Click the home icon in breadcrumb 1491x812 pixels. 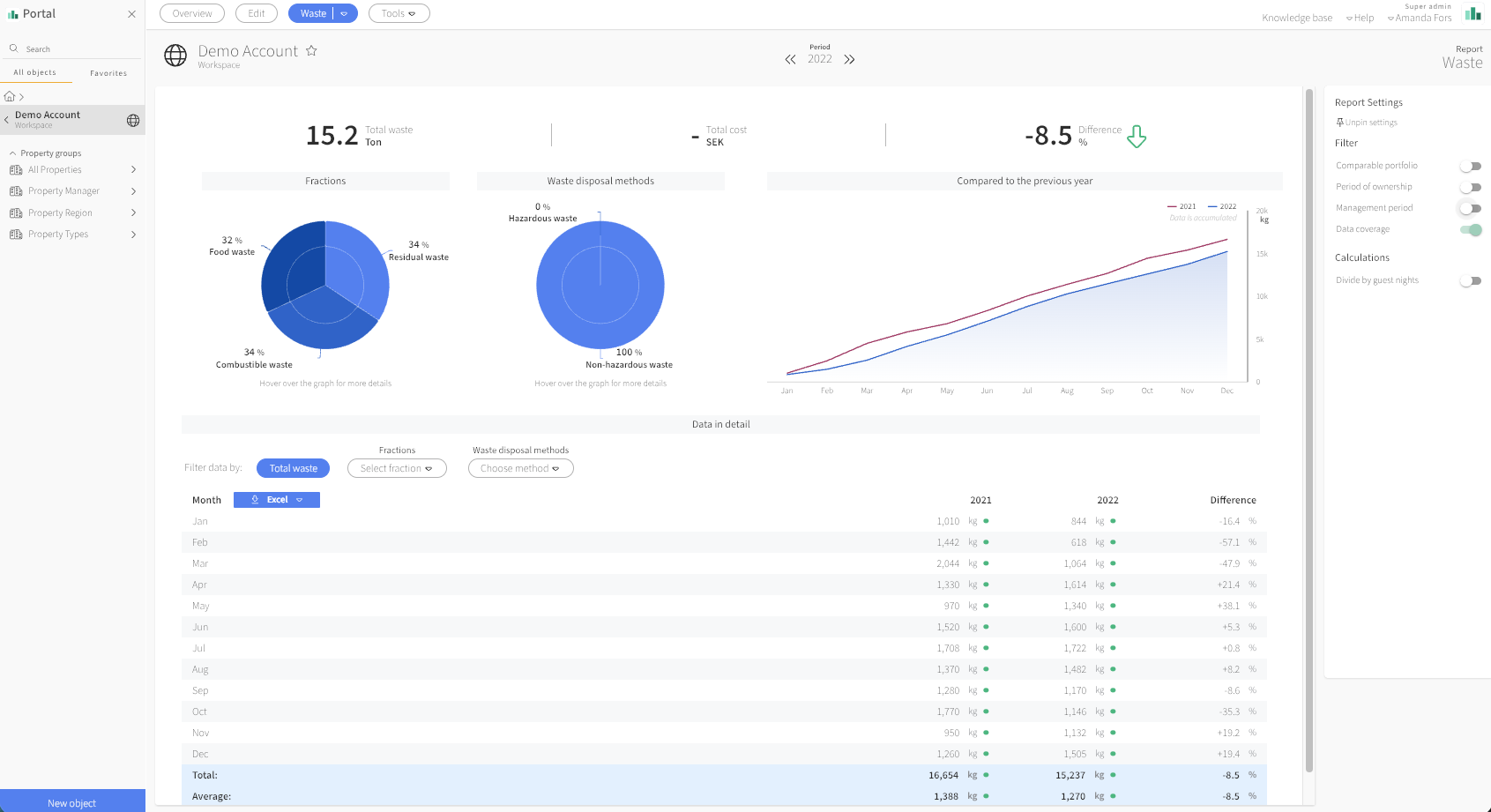click(10, 96)
